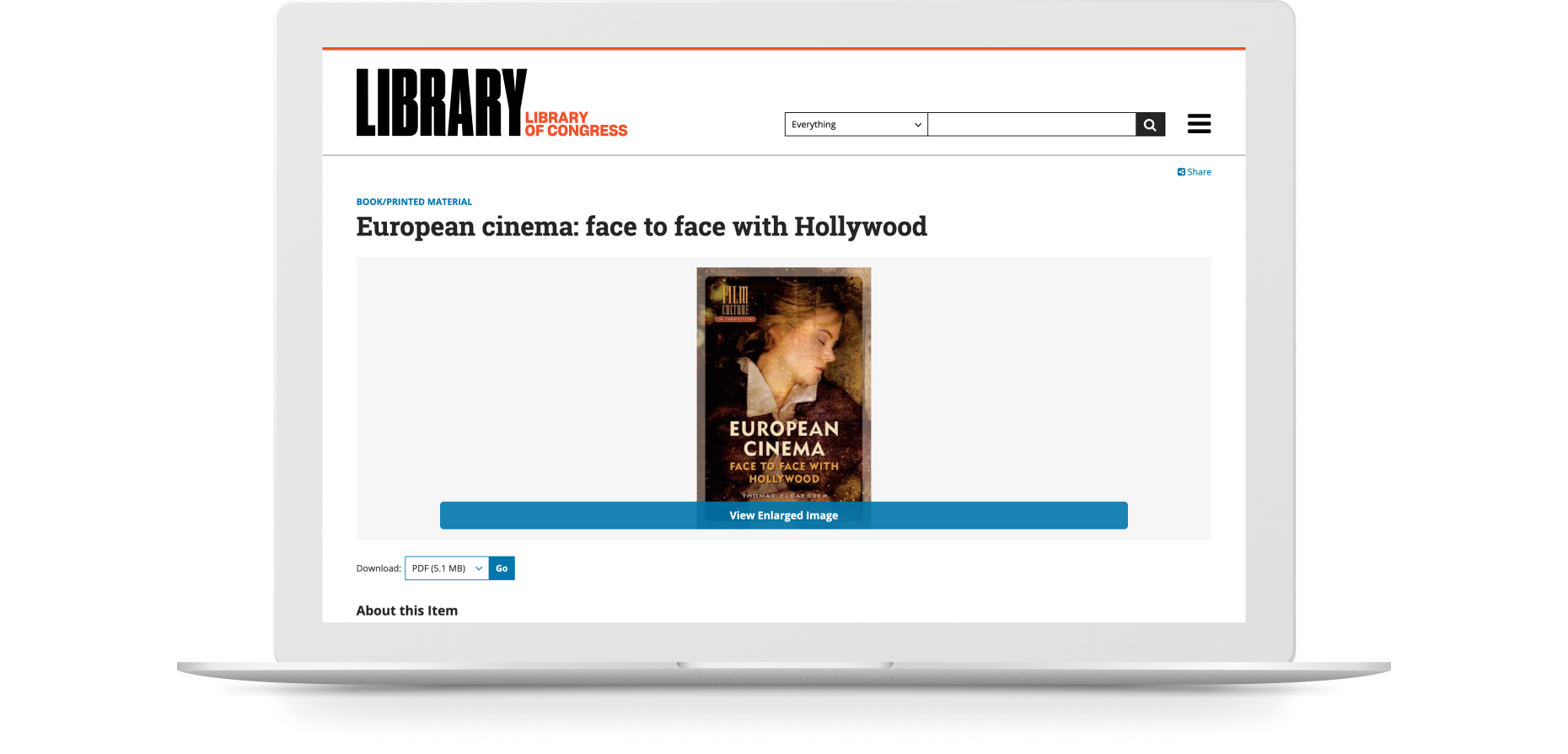This screenshot has width=1568, height=754.
Task: Click the Go download button
Action: click(502, 568)
